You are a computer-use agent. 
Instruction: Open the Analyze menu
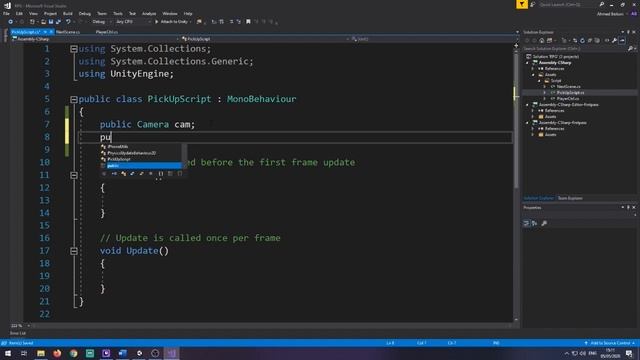149,13
